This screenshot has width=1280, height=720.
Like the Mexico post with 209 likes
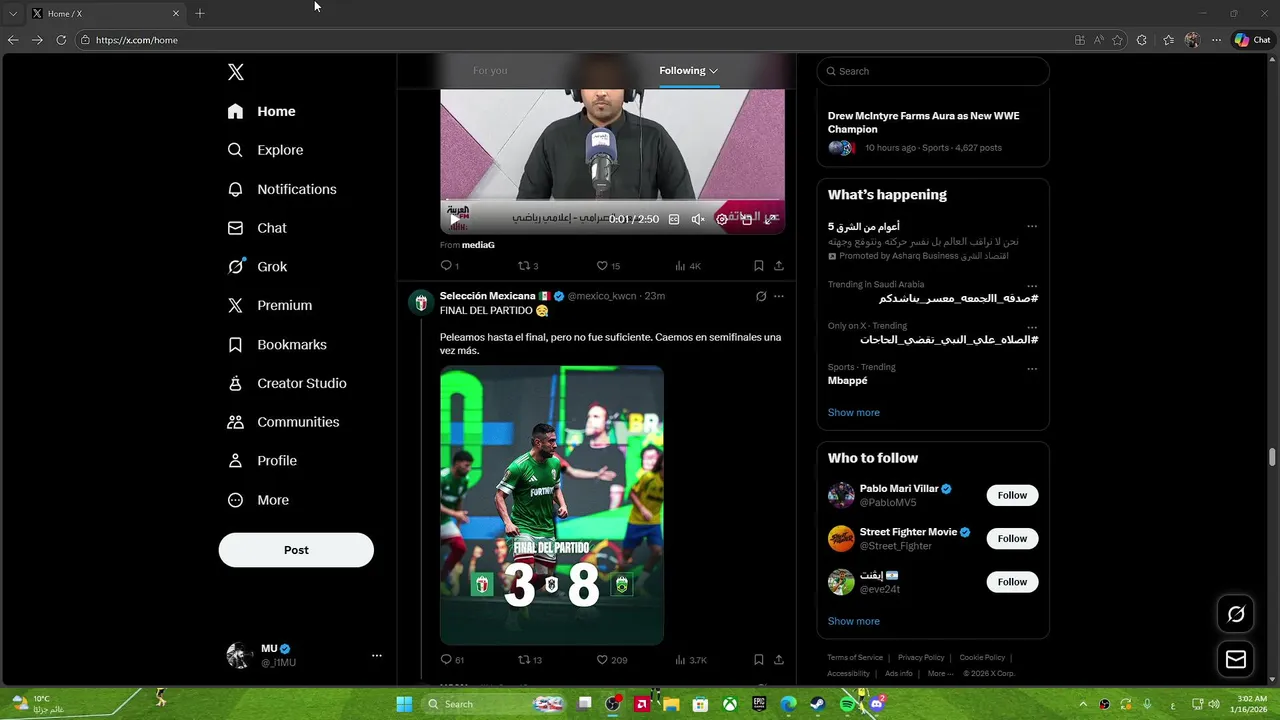pyautogui.click(x=612, y=660)
